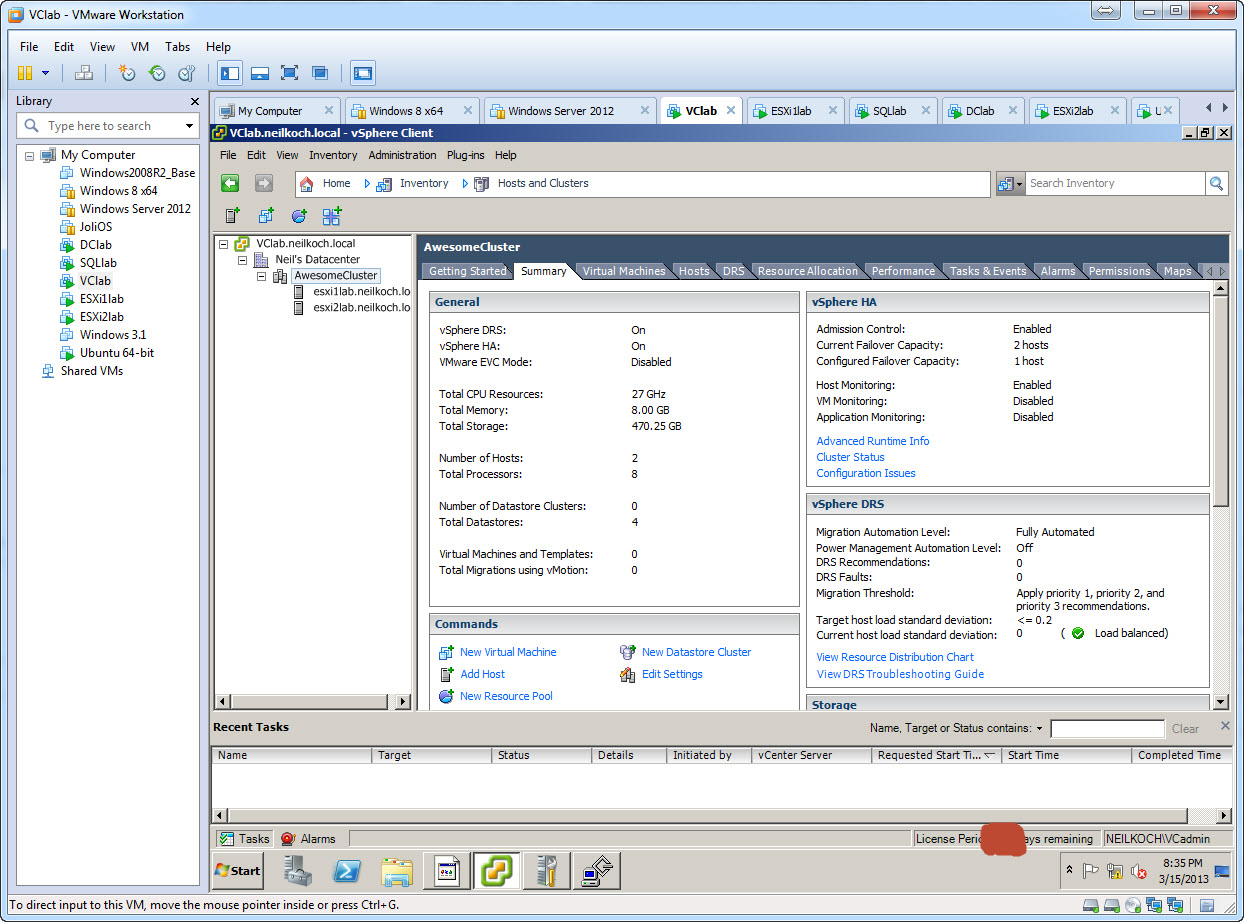Click the Suspend VM pause icon
1244x922 pixels.
(25, 73)
